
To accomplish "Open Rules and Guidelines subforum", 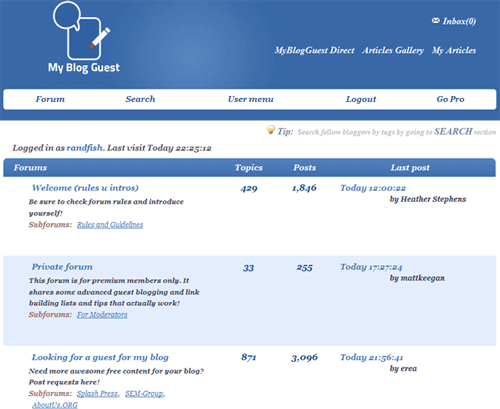I will click(110, 225).
